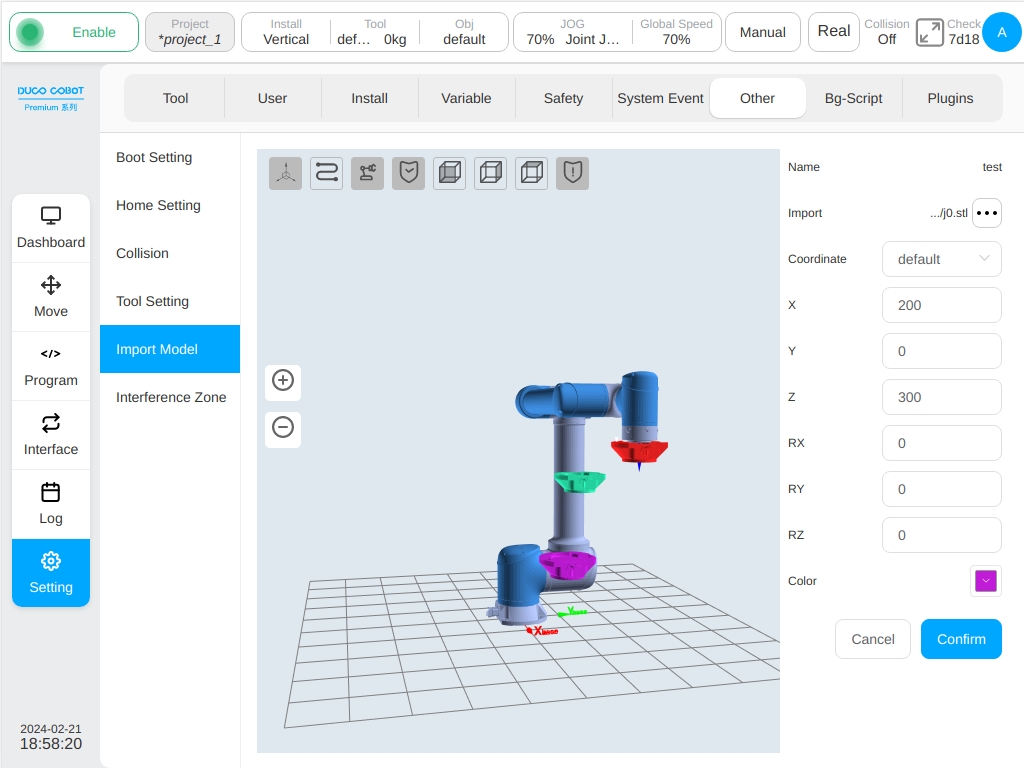Open the Manual mode selector
This screenshot has width=1024, height=768.
click(x=762, y=32)
